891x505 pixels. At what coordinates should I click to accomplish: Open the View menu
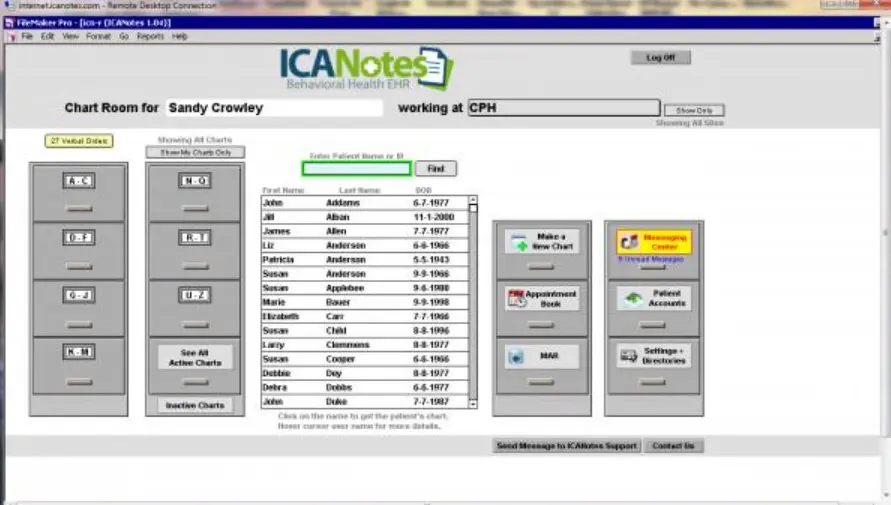[x=70, y=36]
